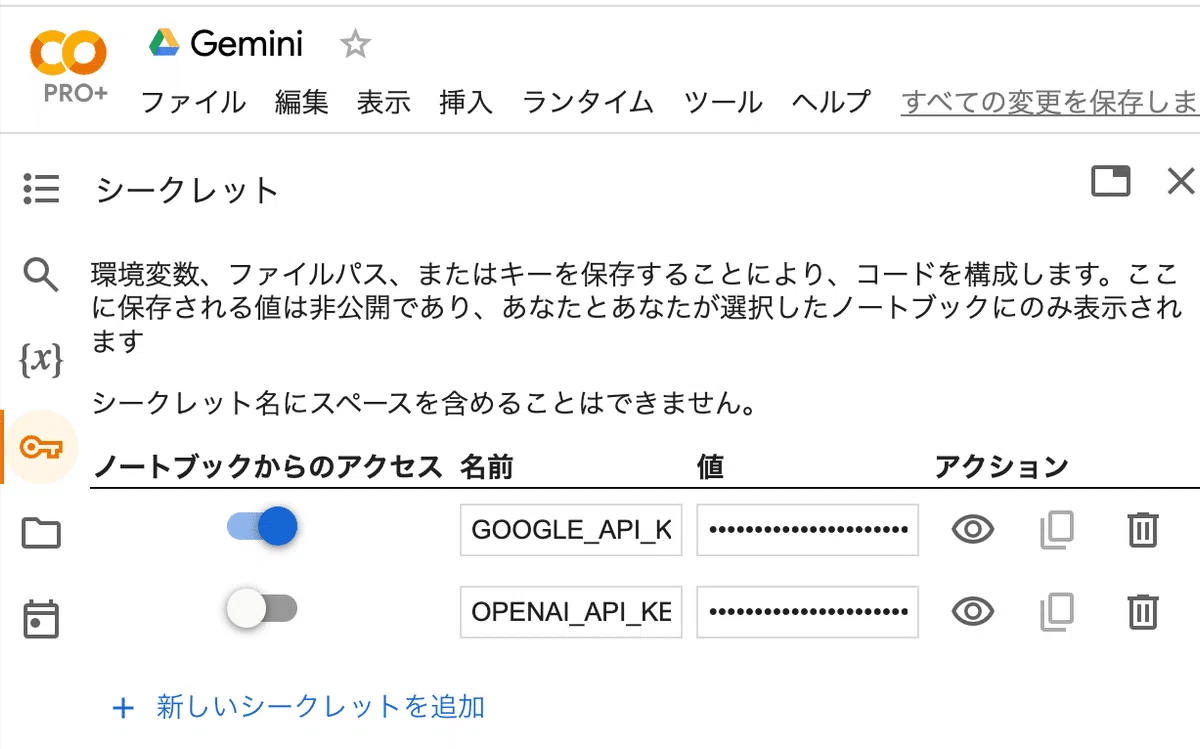Open the variables {x} panel icon
Viewport: 1200px width, 749px height.
pos(41,359)
